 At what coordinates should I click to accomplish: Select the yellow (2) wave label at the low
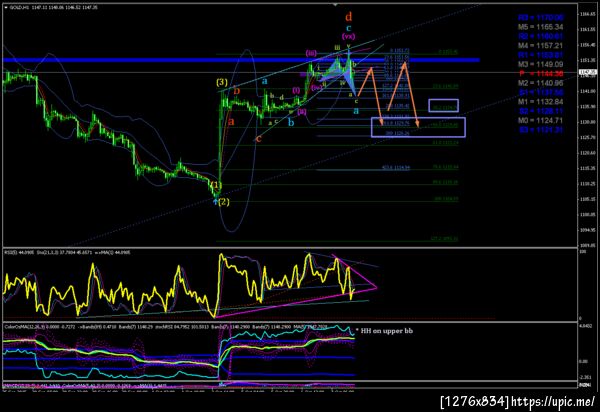pos(223,202)
